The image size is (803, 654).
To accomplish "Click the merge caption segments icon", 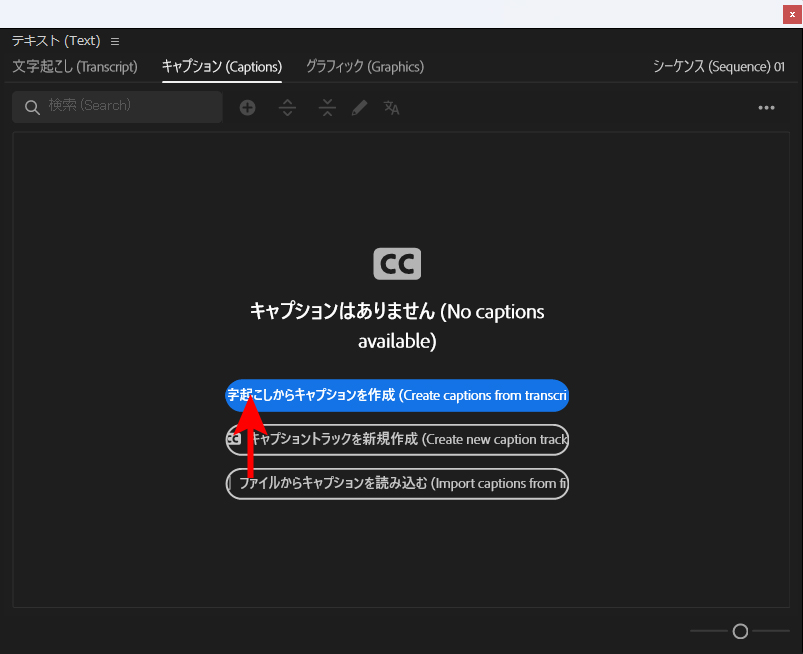I will pos(327,108).
